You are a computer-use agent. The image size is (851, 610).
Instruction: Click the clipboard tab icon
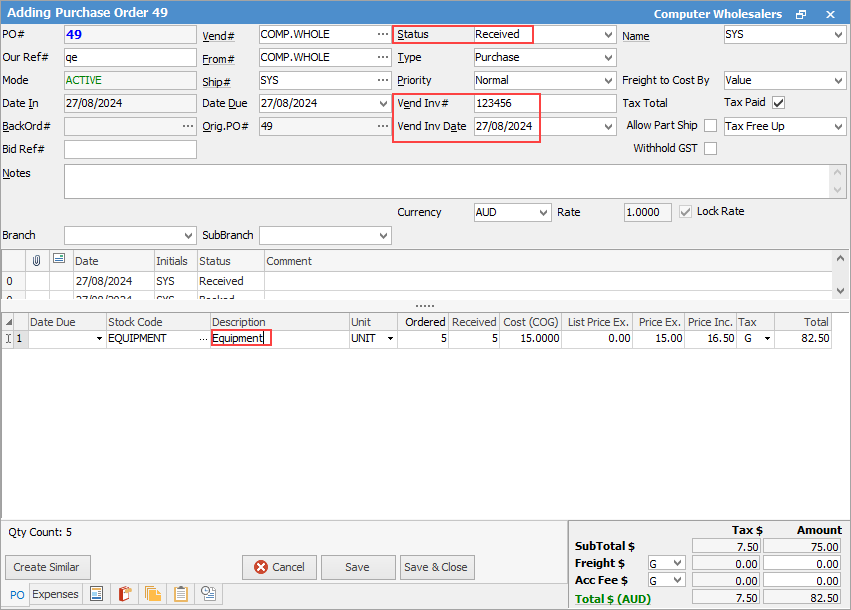coord(181,594)
